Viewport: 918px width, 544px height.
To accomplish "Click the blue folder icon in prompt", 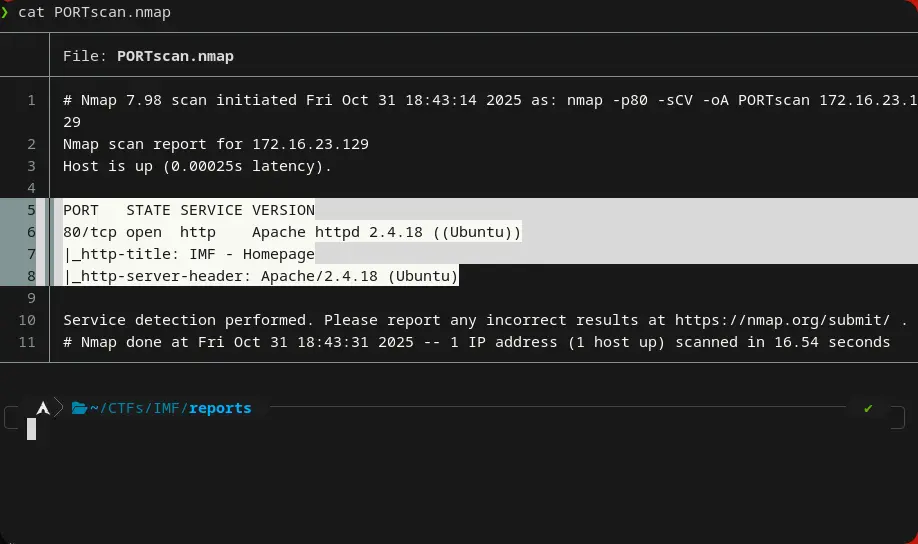I will coord(79,408).
